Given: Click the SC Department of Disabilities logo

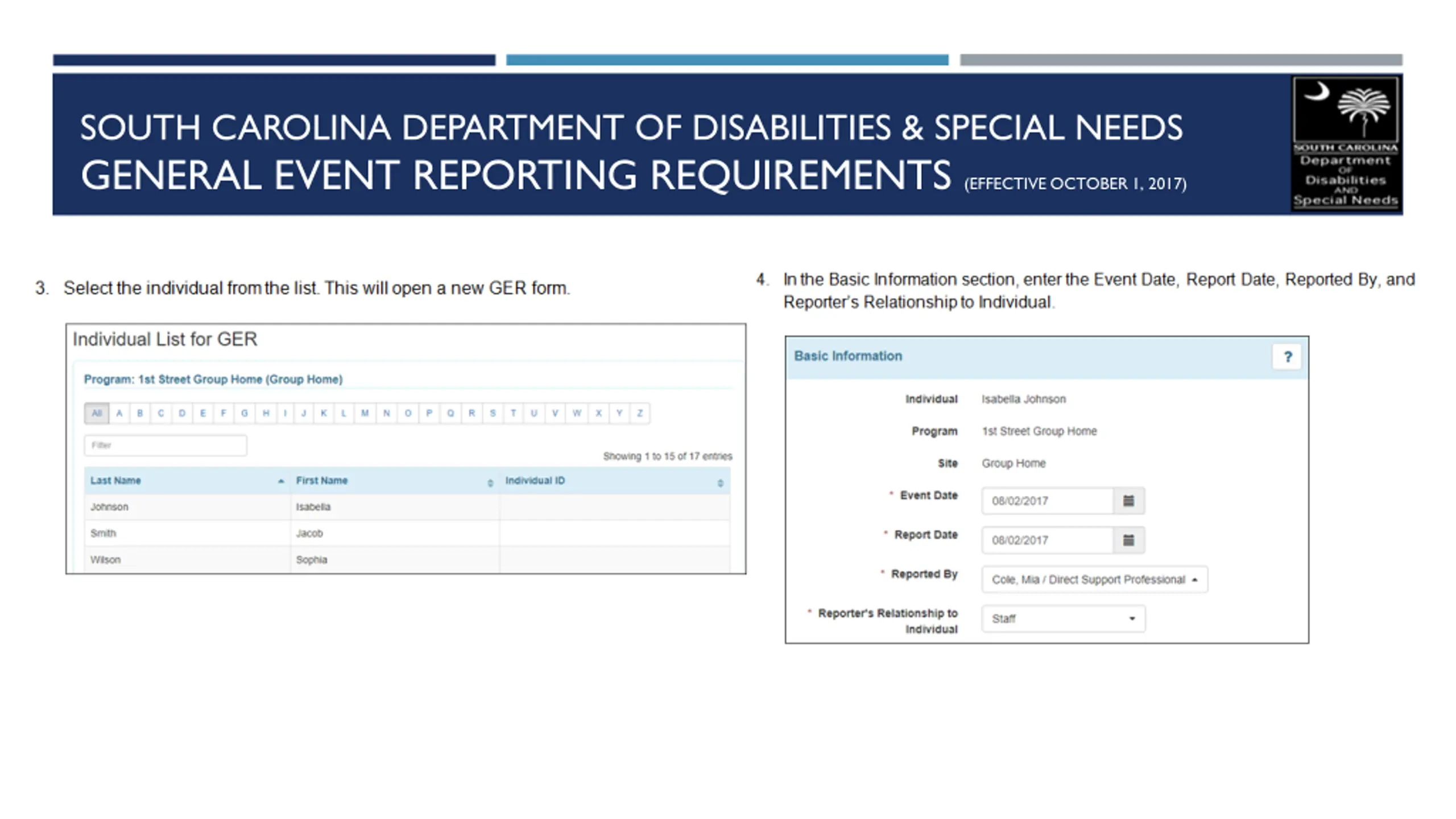Looking at the screenshot, I should pos(1345,144).
